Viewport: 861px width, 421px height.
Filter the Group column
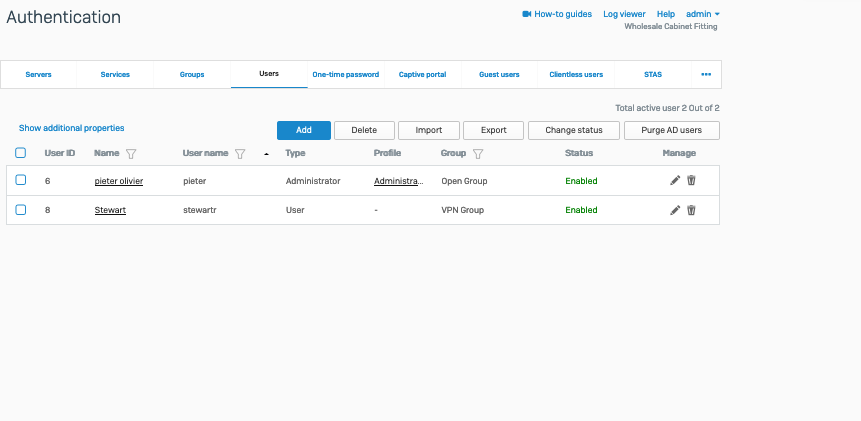pyautogui.click(x=478, y=154)
